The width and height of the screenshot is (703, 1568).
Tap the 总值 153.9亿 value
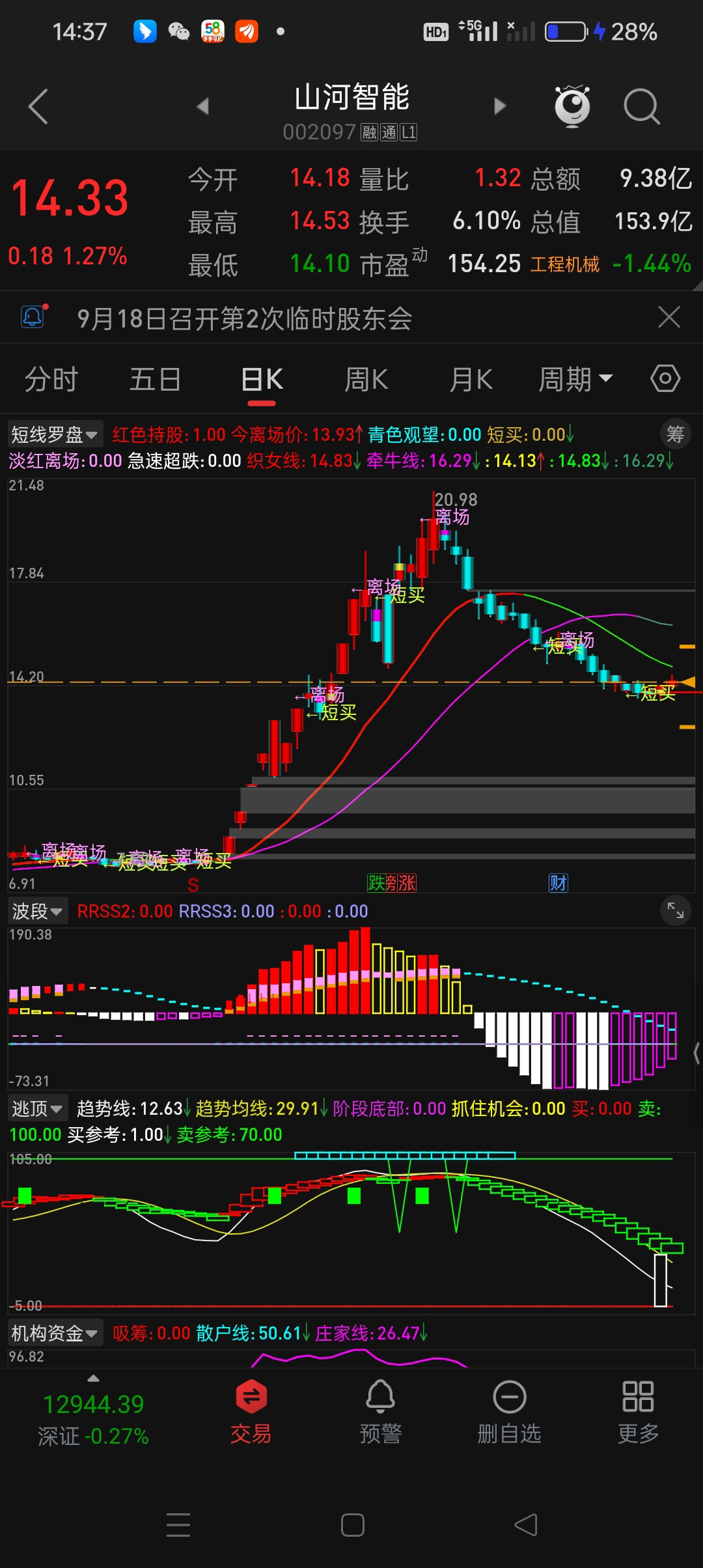pyautogui.click(x=654, y=221)
